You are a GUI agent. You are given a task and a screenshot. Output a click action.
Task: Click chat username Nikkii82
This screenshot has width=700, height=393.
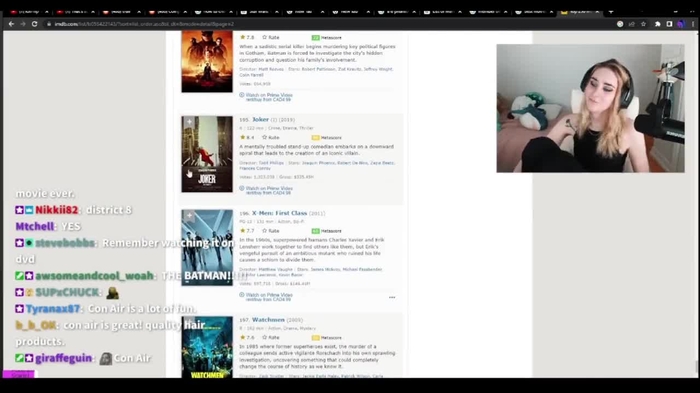[57, 210]
